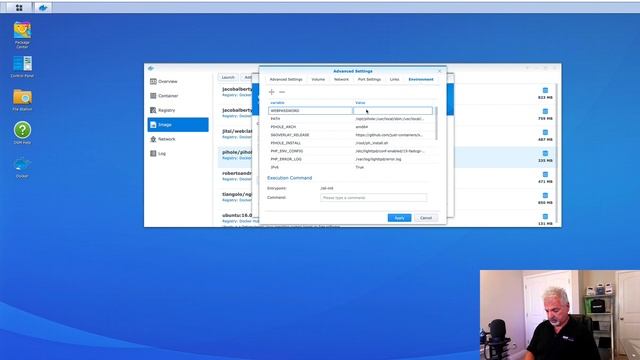The width and height of the screenshot is (640, 360).
Task: Select the PHP_ERROR_LOG variable row
Action: (x=351, y=159)
